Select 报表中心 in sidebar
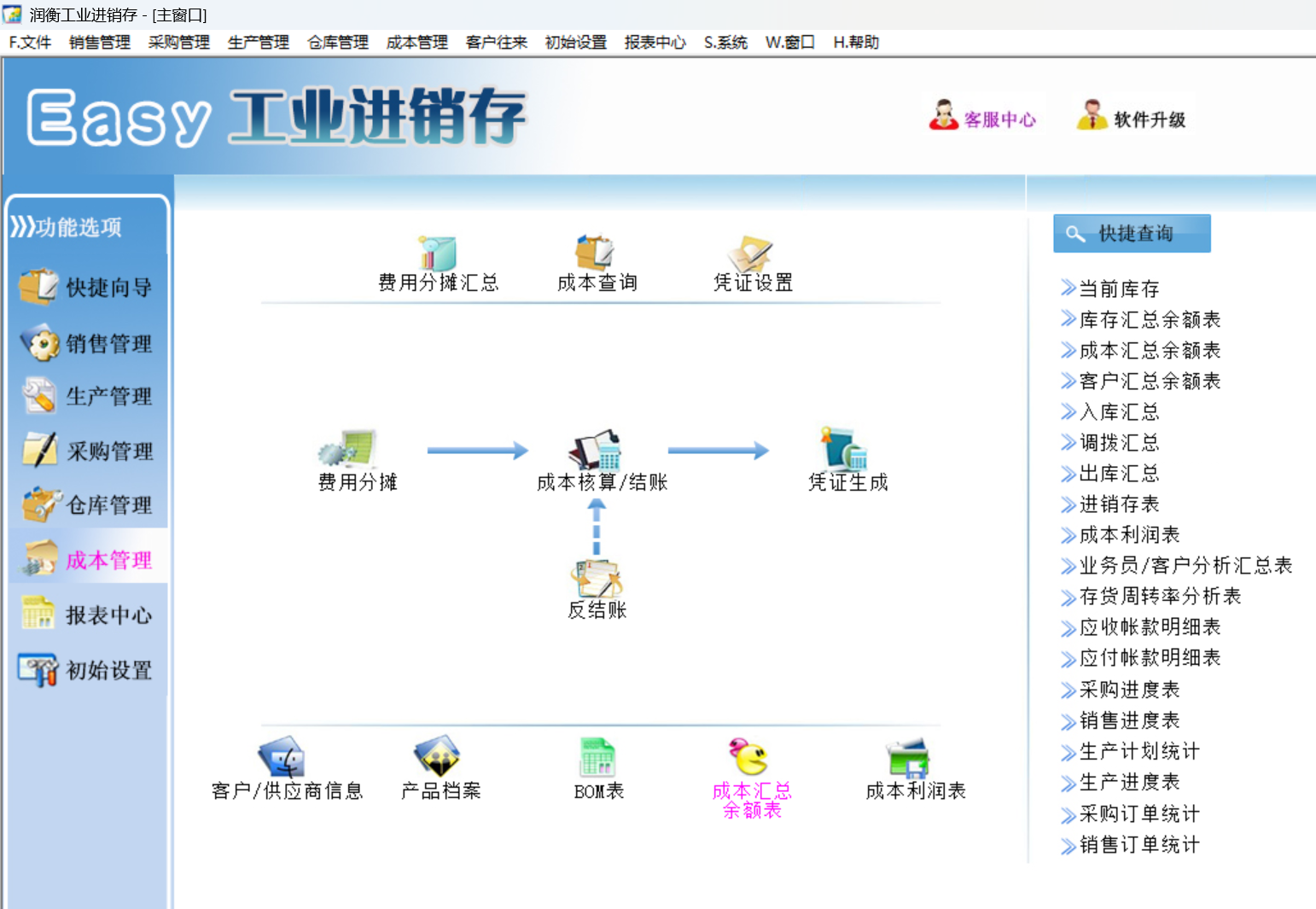1316x909 pixels. point(86,615)
